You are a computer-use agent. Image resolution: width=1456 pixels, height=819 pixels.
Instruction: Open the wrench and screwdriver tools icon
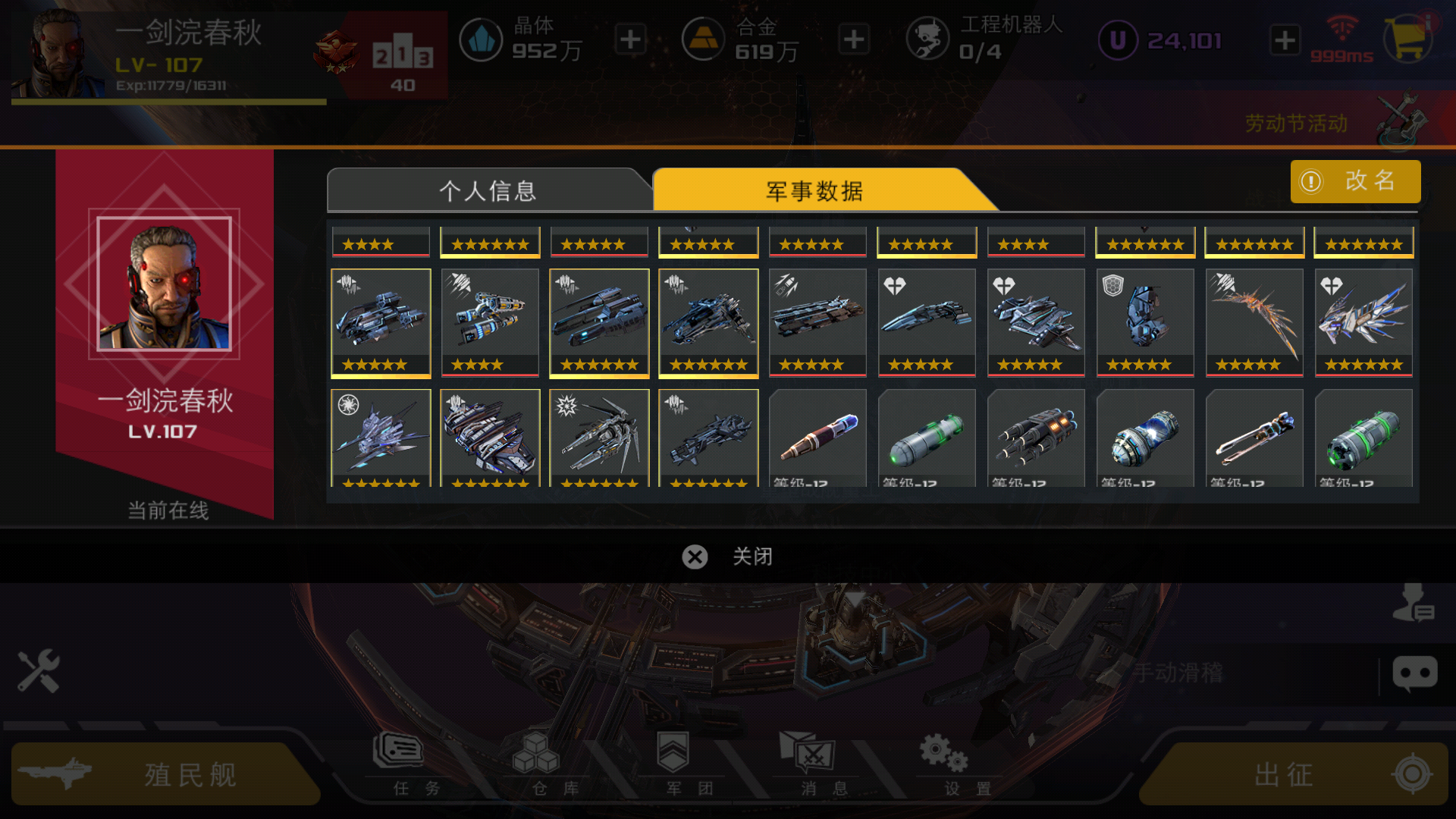point(39,671)
